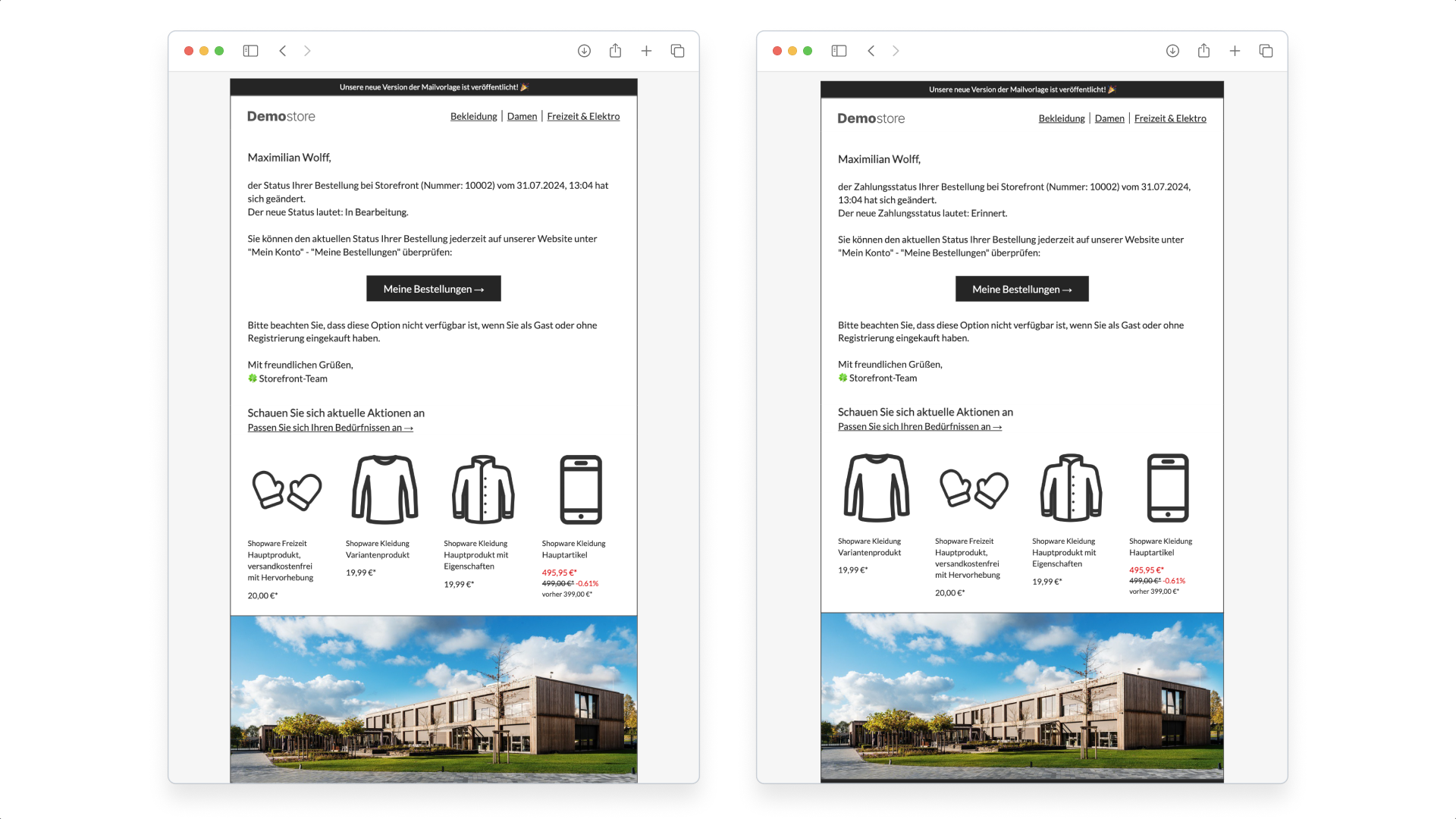Click Demostore logo in right email
Screen dimensions: 1456x819
(871, 118)
